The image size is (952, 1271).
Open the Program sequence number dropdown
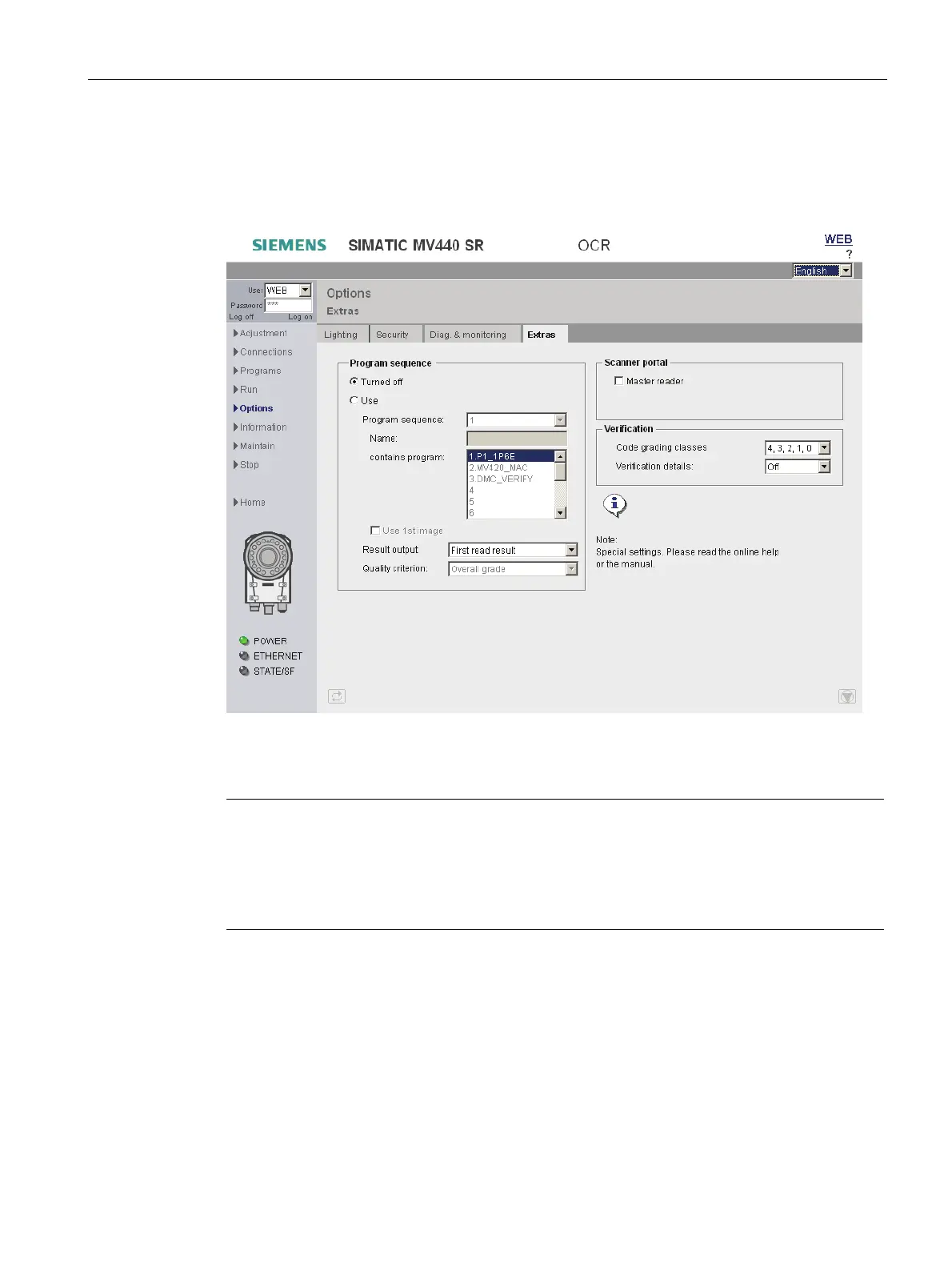(x=516, y=420)
